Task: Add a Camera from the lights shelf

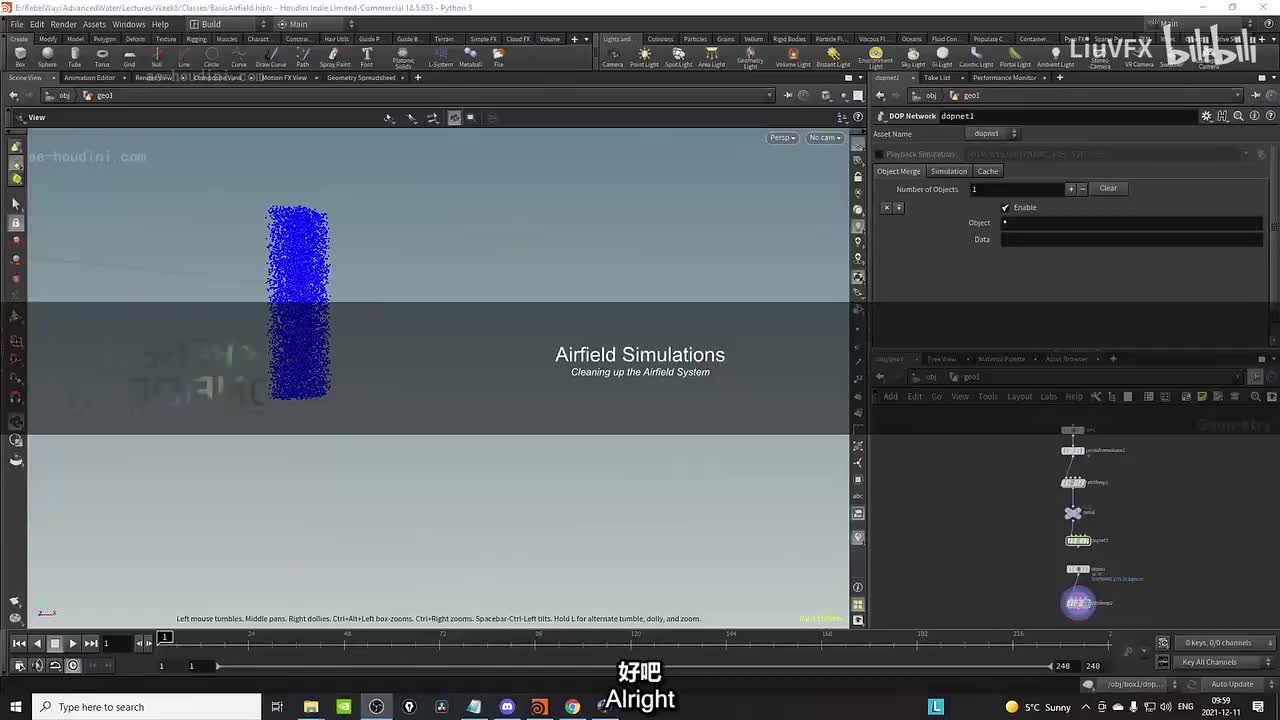Action: point(612,57)
